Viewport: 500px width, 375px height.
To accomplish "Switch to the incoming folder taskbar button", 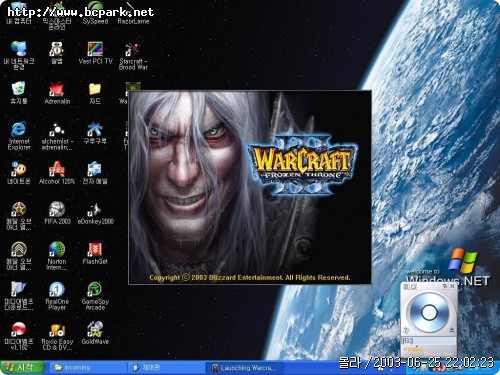I will click(87, 368).
